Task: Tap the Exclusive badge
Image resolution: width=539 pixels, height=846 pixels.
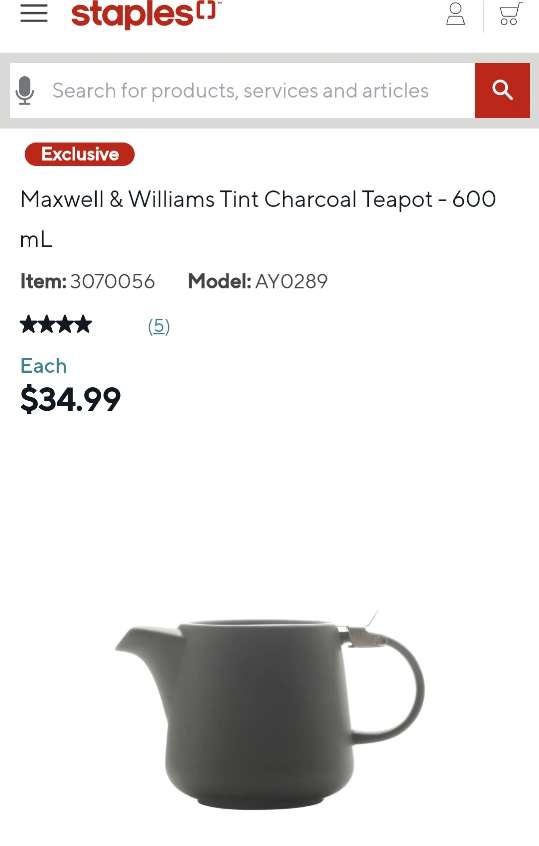Action: click(x=80, y=154)
